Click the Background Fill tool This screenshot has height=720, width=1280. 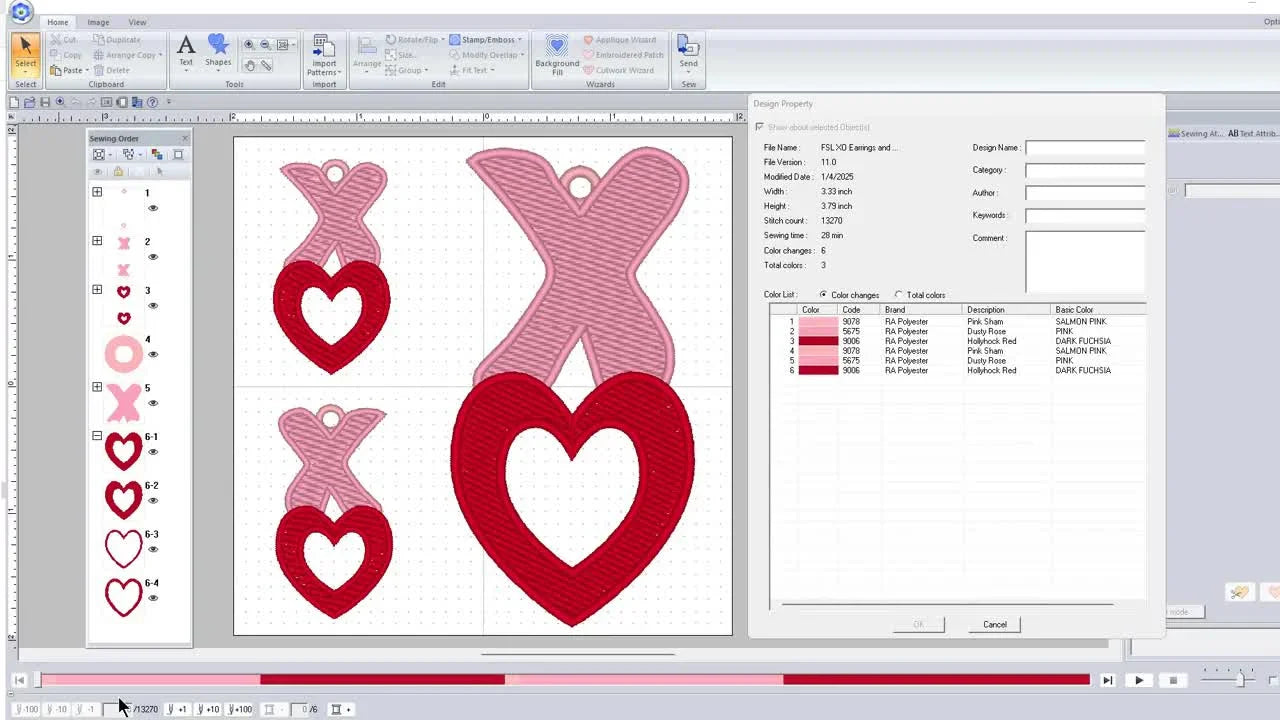click(x=556, y=55)
